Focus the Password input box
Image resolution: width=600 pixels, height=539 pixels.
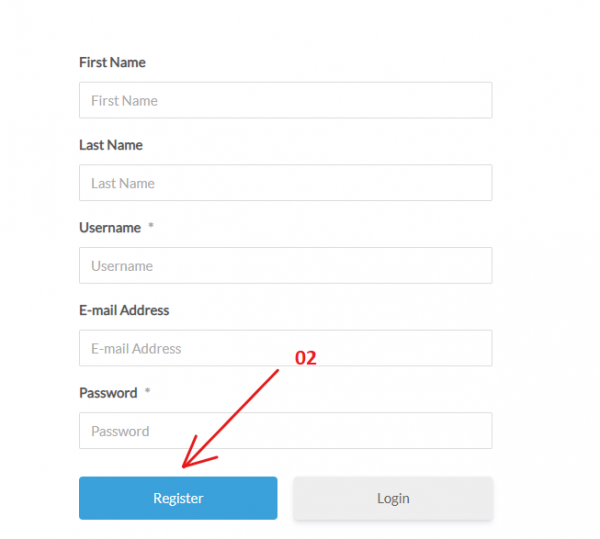tap(285, 431)
